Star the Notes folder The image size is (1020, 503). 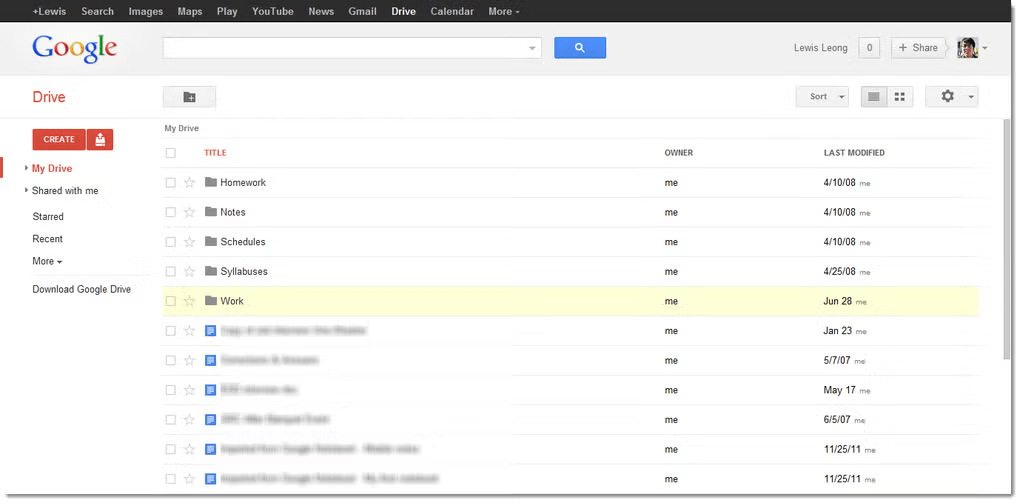pos(189,212)
